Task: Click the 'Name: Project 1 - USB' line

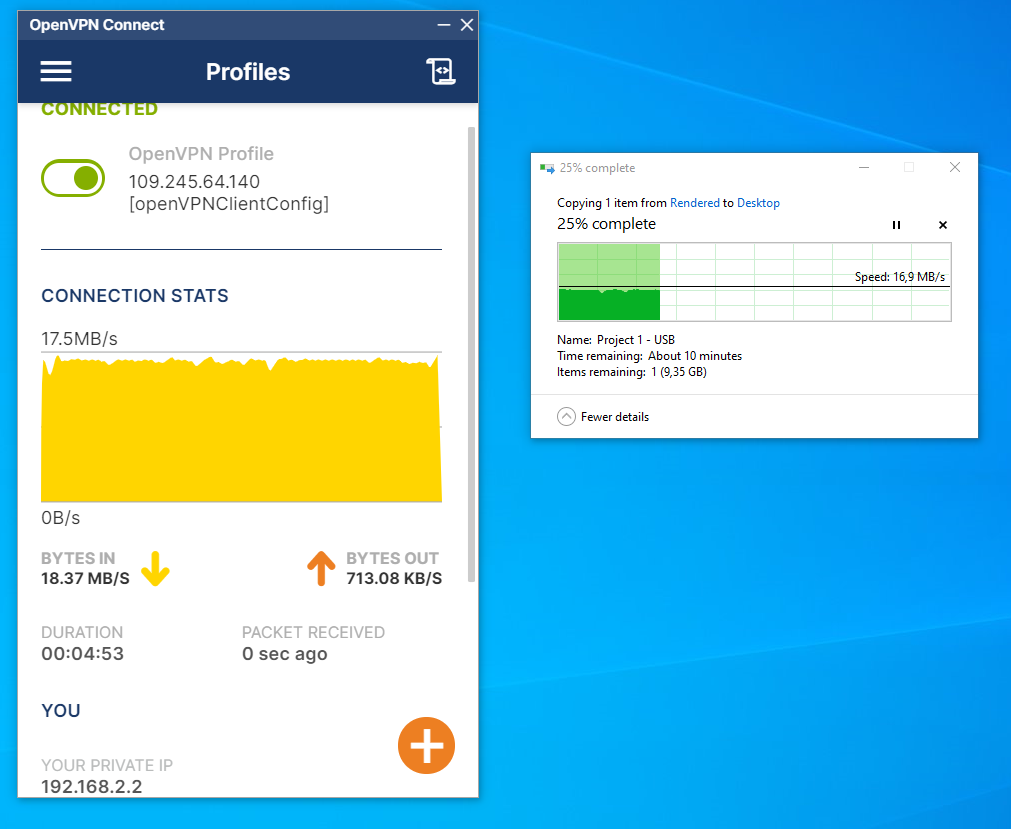Action: (616, 340)
